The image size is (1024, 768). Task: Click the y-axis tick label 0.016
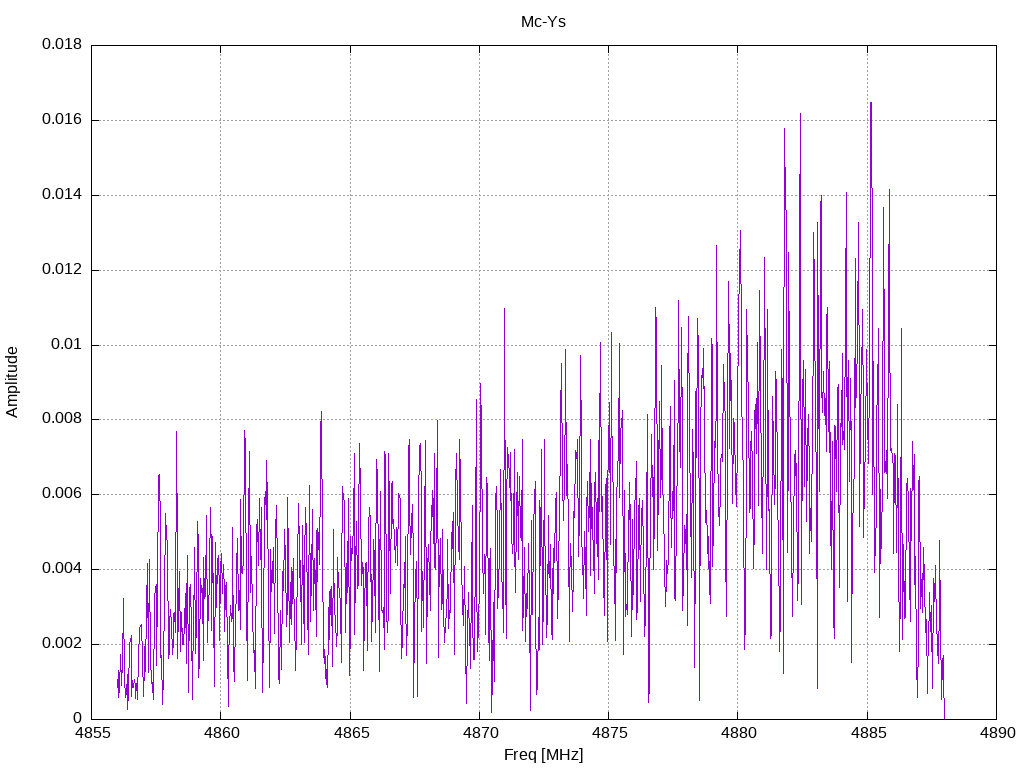click(62, 120)
